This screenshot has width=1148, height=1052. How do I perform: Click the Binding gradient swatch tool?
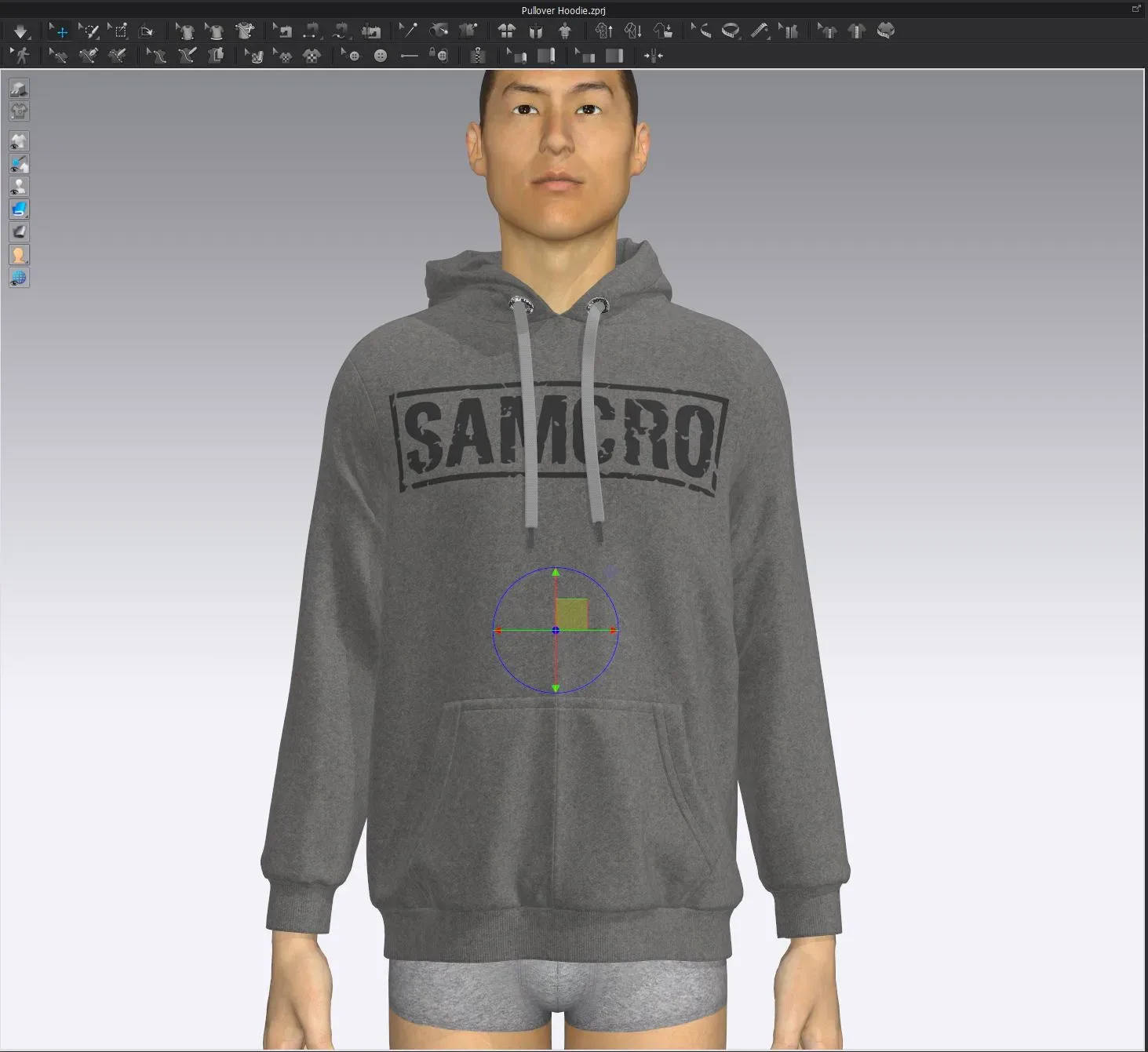[614, 56]
